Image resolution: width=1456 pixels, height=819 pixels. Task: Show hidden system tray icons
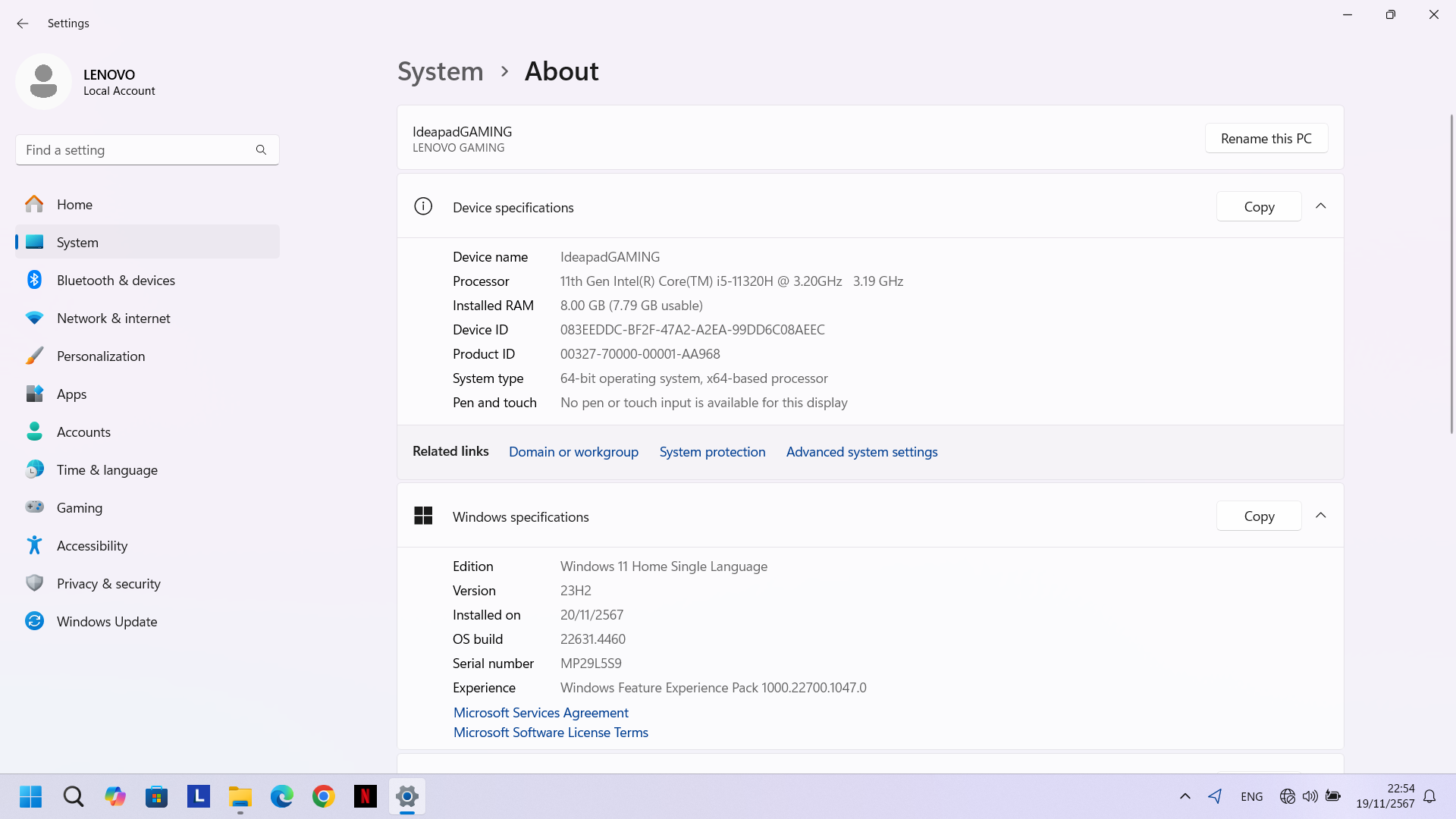[x=1185, y=796]
